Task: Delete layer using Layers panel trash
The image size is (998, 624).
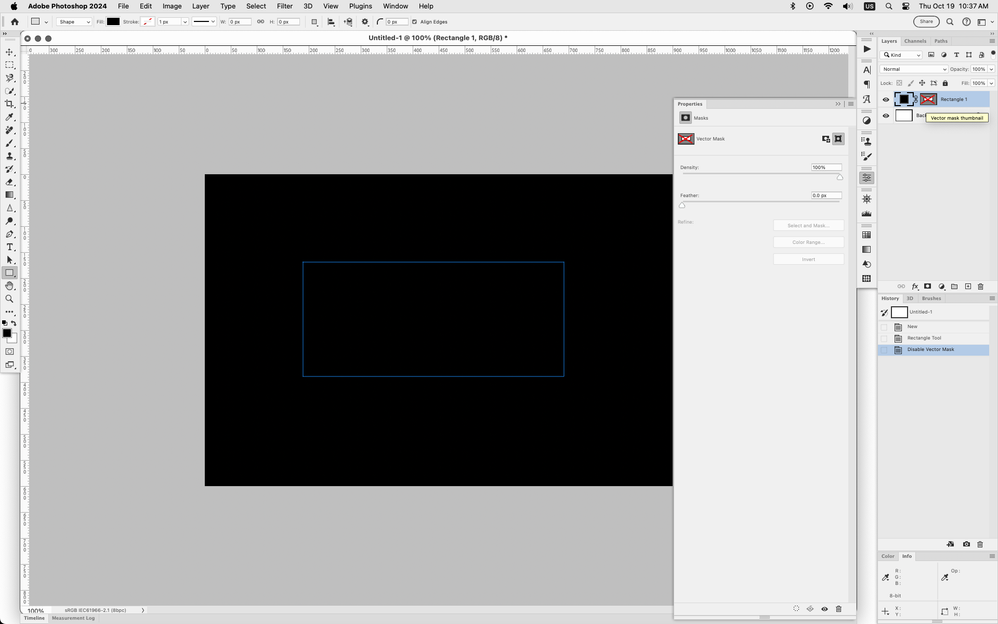Action: [x=980, y=287]
